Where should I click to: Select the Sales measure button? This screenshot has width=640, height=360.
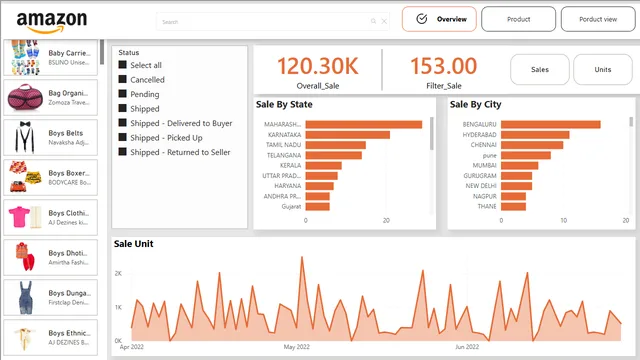(540, 69)
